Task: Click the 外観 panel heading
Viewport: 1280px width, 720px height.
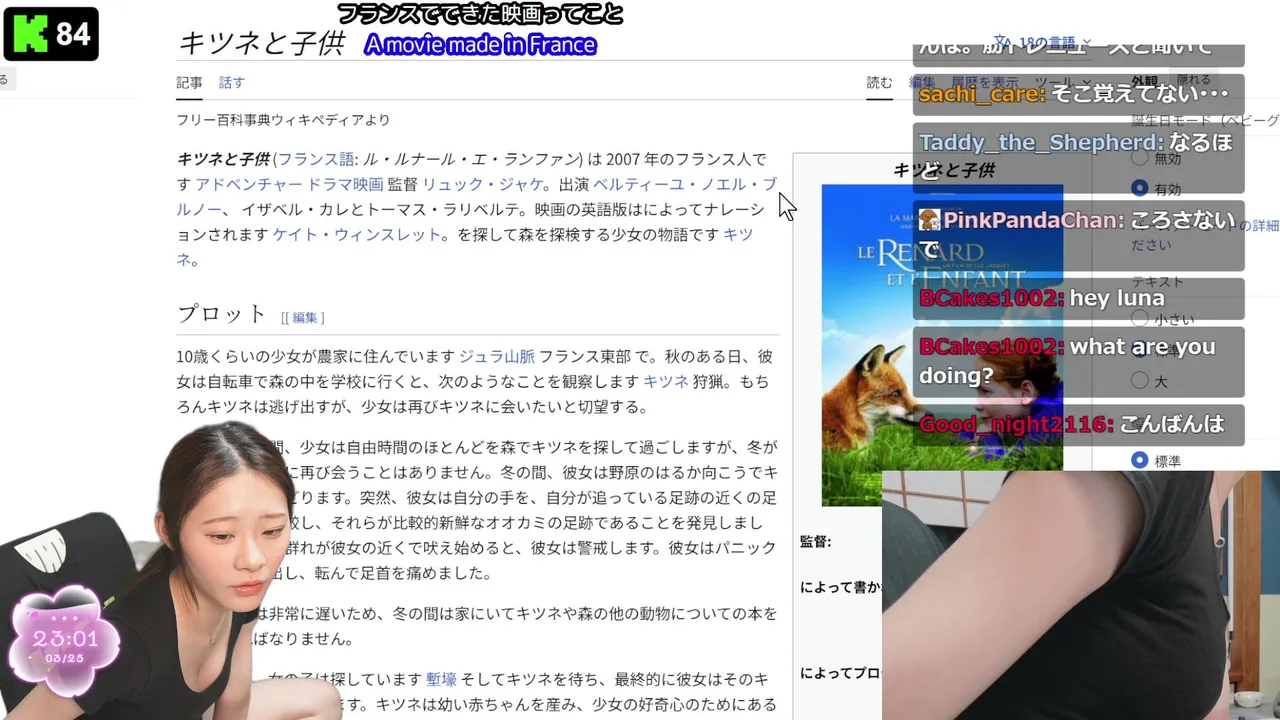Action: [x=1145, y=81]
